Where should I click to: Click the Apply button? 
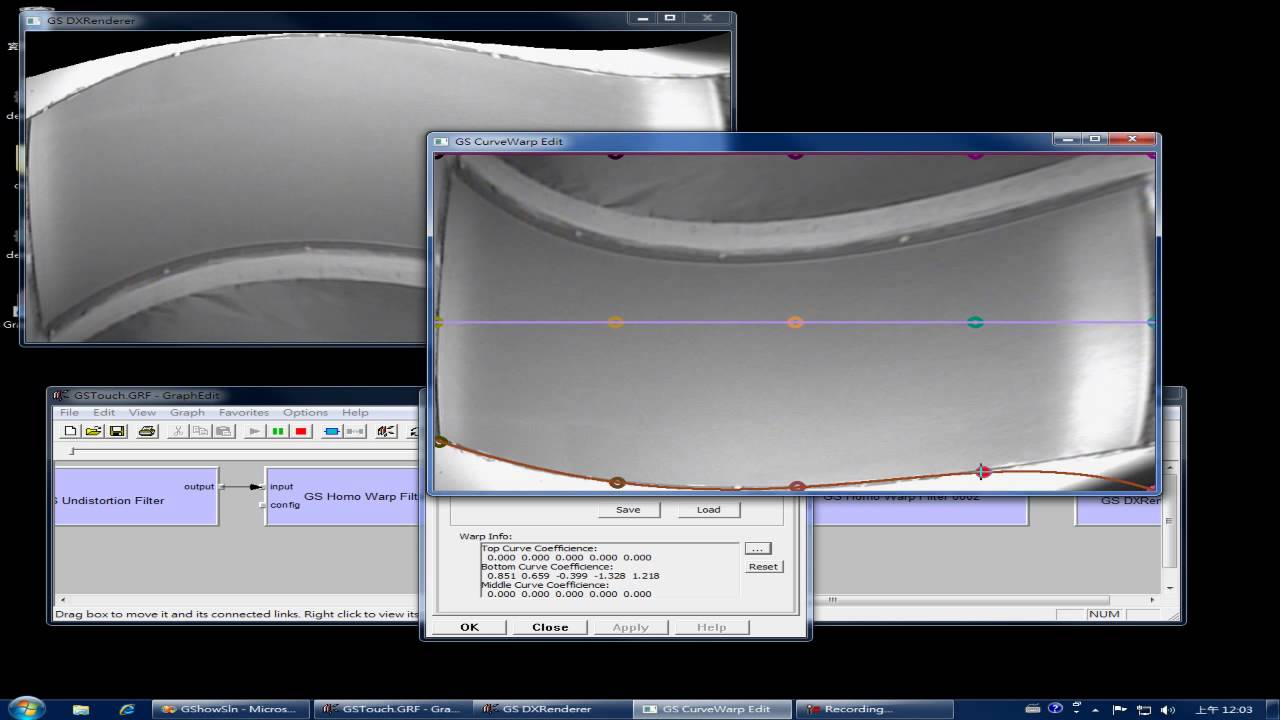coord(630,627)
